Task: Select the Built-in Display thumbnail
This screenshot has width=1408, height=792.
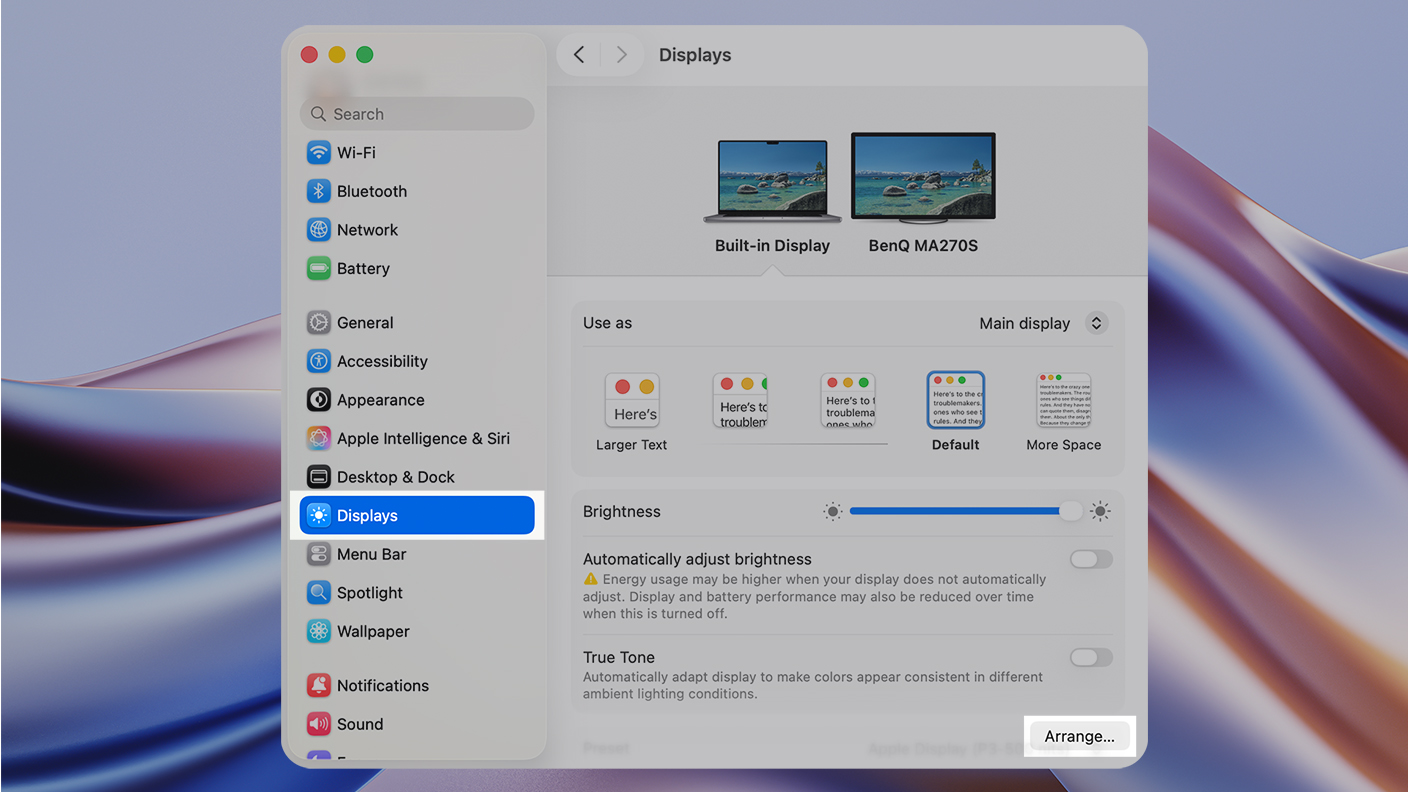Action: tap(772, 182)
